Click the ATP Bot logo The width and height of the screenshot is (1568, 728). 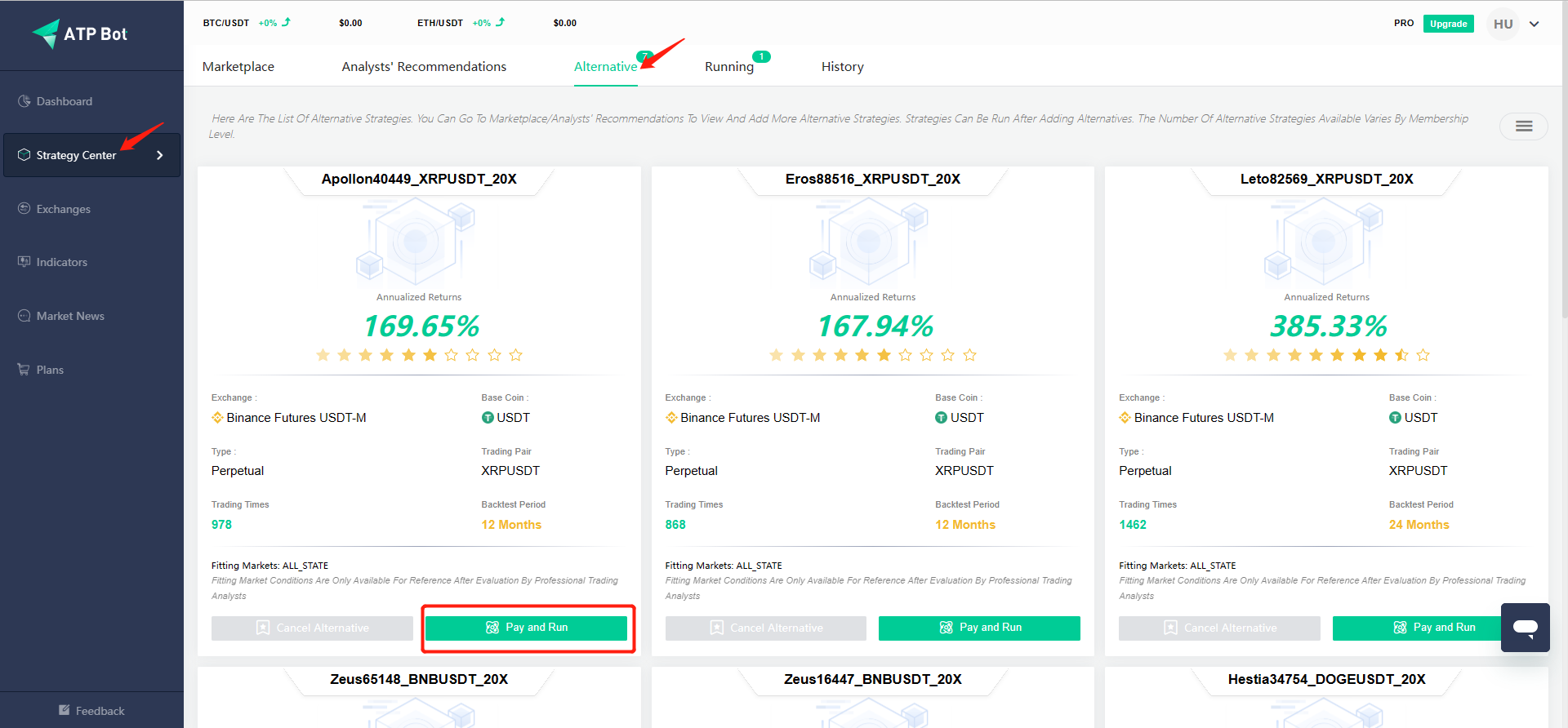point(80,33)
